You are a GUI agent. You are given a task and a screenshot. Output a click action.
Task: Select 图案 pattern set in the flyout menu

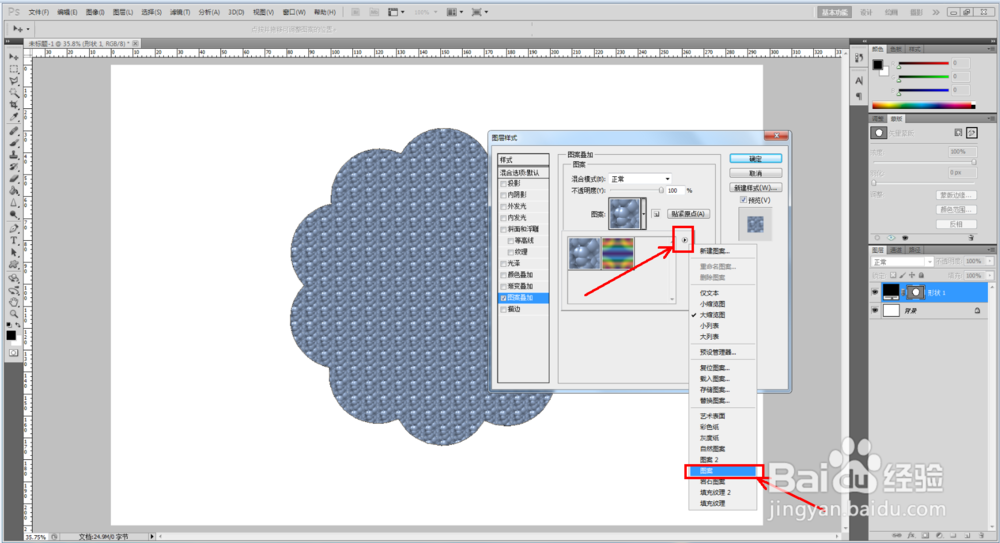pos(723,471)
